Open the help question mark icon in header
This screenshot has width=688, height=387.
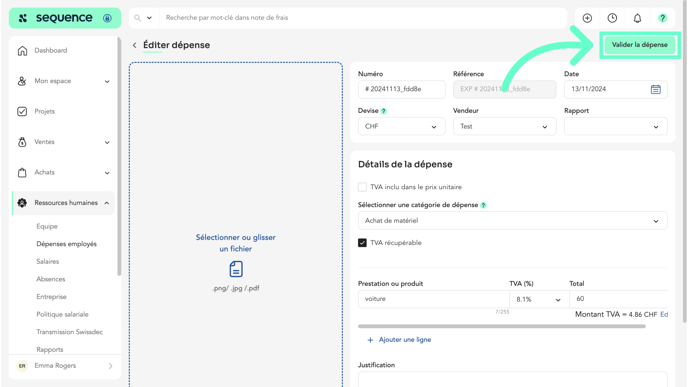[x=662, y=18]
